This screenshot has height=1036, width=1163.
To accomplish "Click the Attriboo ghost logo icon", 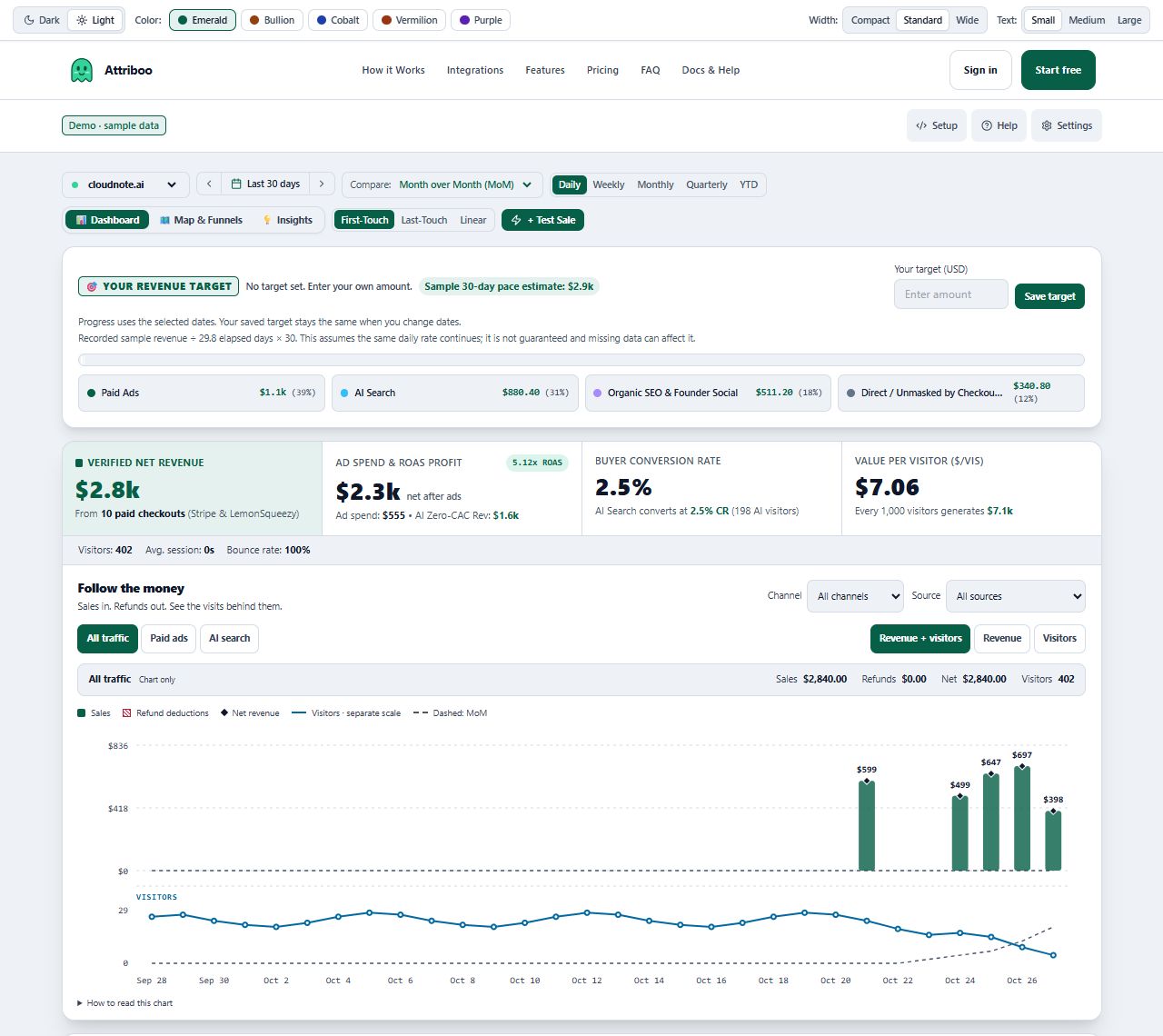I will (82, 70).
